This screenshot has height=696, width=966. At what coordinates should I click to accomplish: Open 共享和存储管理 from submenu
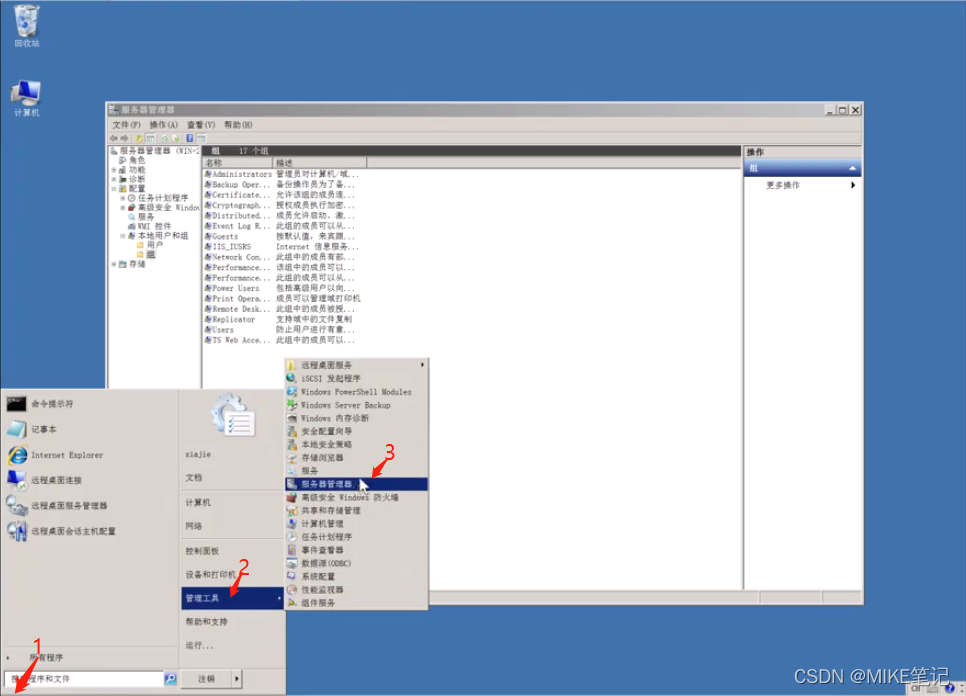coord(356,511)
